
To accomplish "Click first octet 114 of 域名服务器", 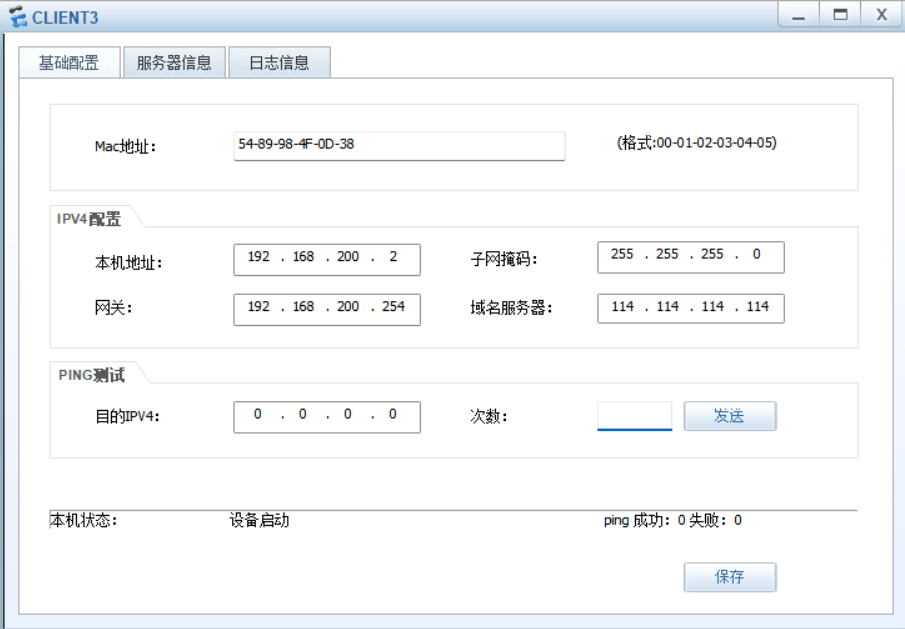I will [622, 307].
